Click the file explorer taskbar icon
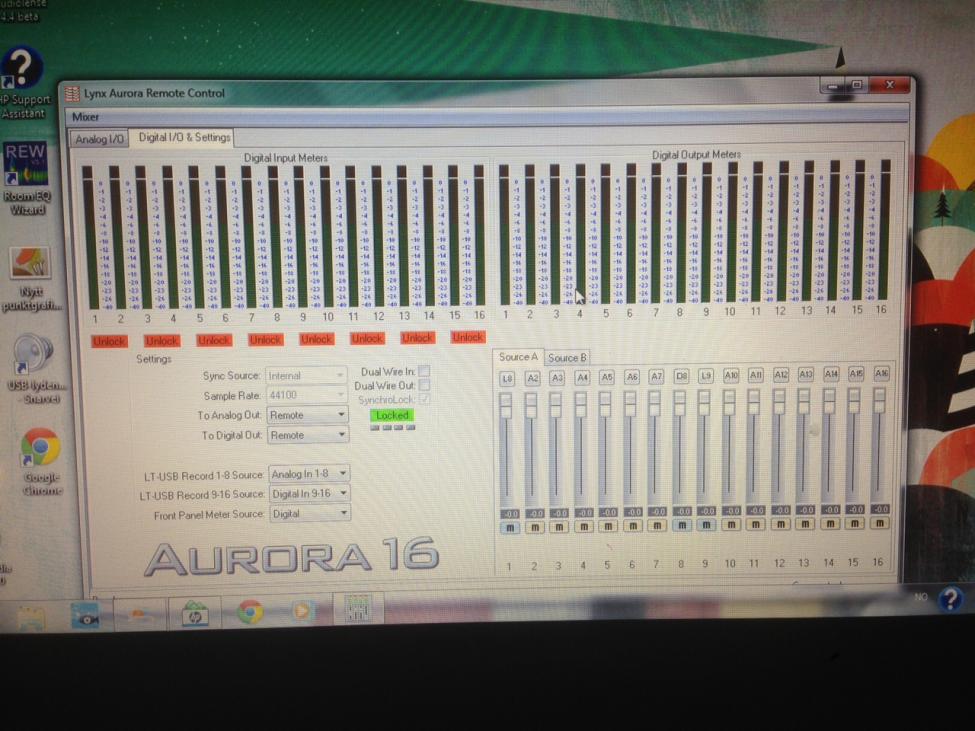The width and height of the screenshot is (975, 731). (x=31, y=617)
